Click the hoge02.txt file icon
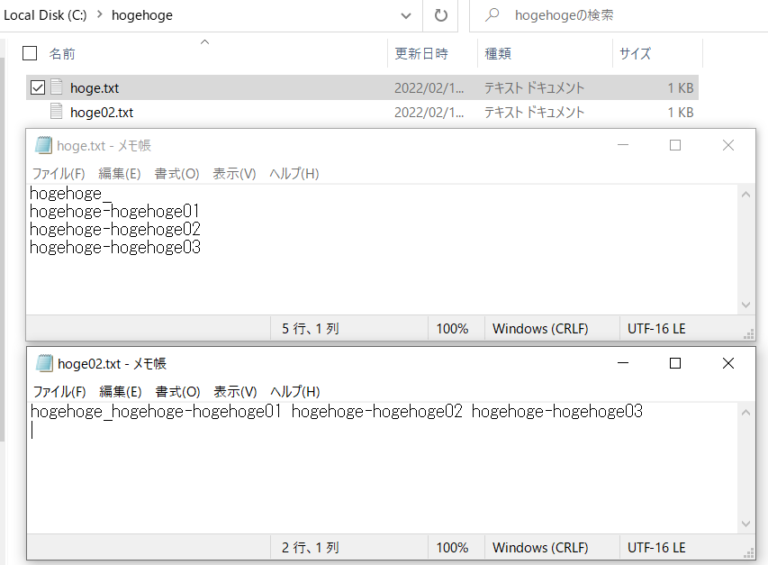The width and height of the screenshot is (768, 565). (x=57, y=112)
